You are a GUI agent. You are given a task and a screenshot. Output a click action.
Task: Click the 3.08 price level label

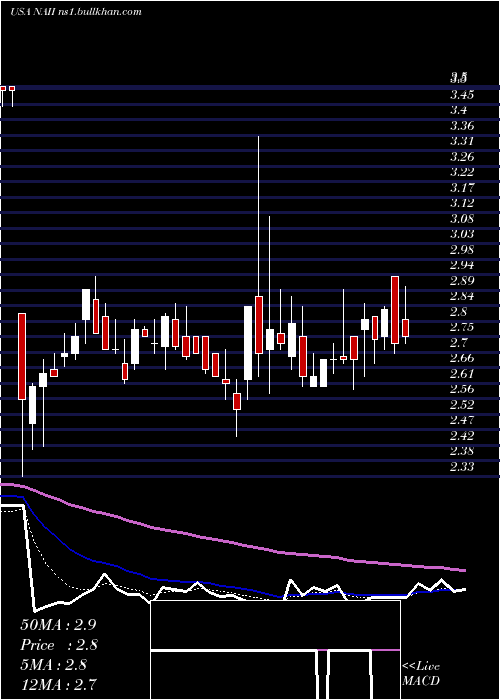click(x=462, y=219)
